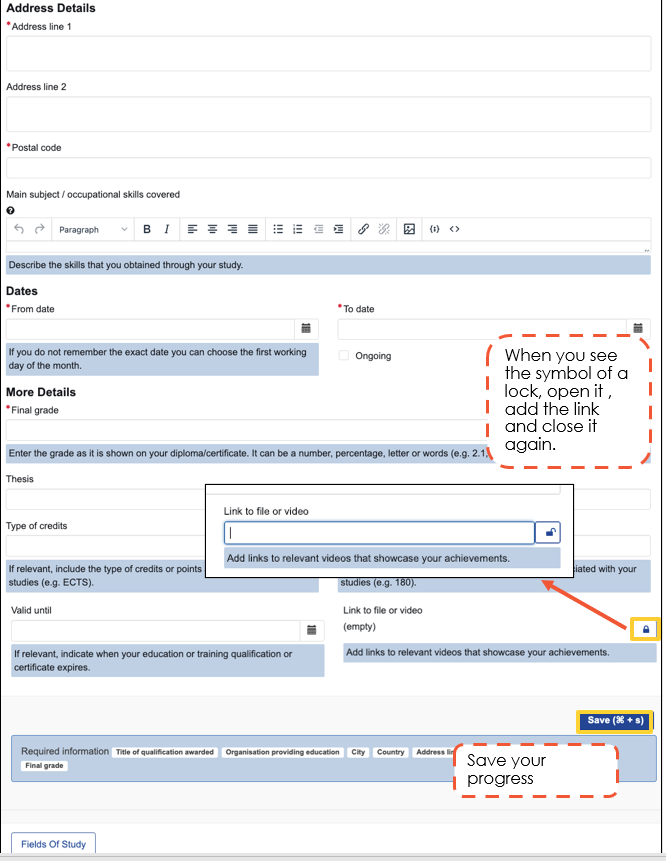Toggle italic formatting
The image size is (666, 861).
click(x=167, y=229)
